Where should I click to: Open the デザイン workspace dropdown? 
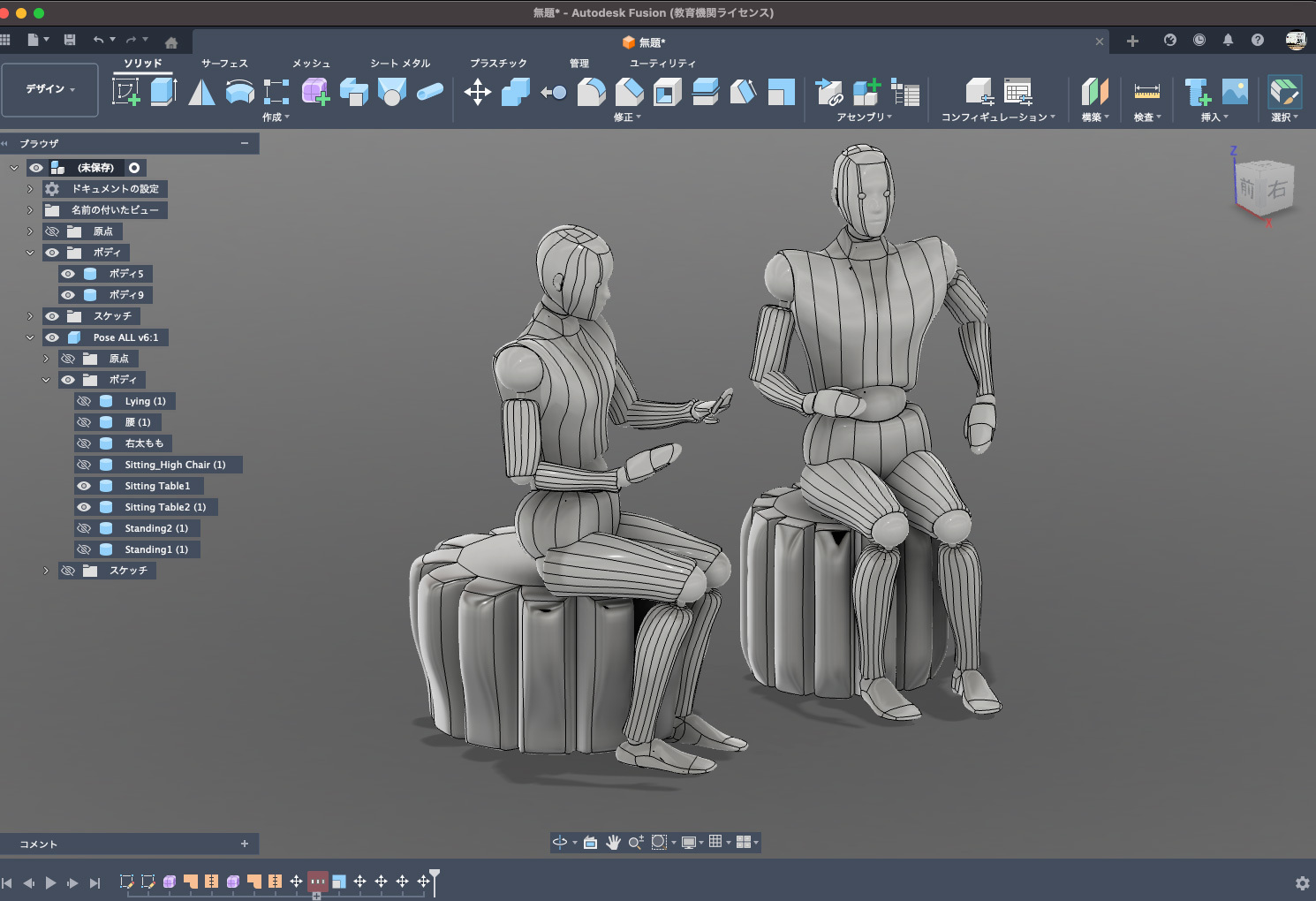49,89
